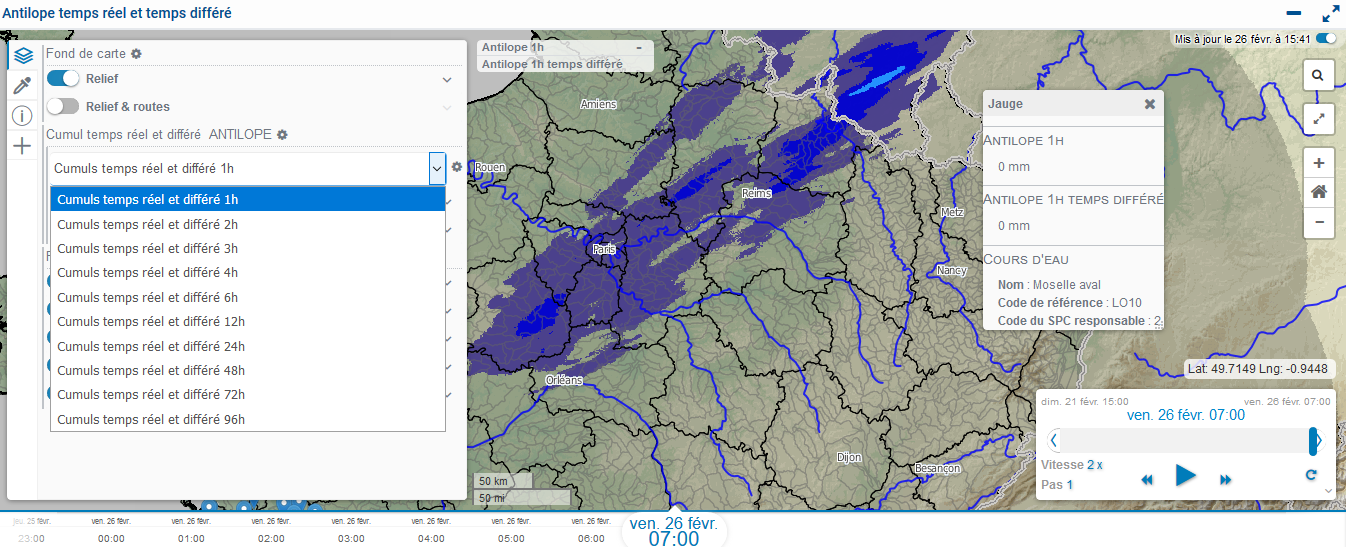Image resolution: width=1347 pixels, height=547 pixels.
Task: Collapse the cumul duration dropdown arrow
Action: (x=437, y=169)
